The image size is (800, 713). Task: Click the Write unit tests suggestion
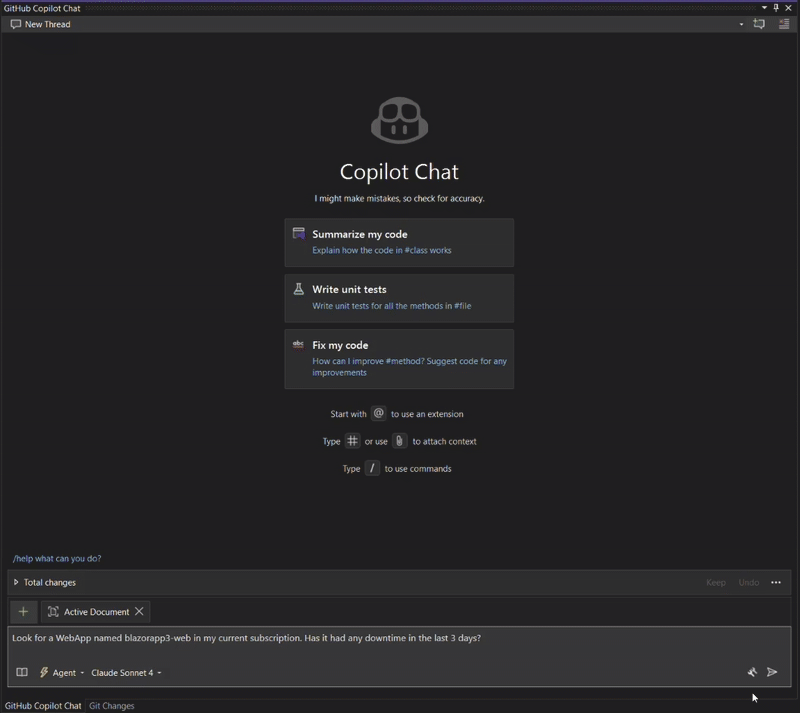click(399, 297)
